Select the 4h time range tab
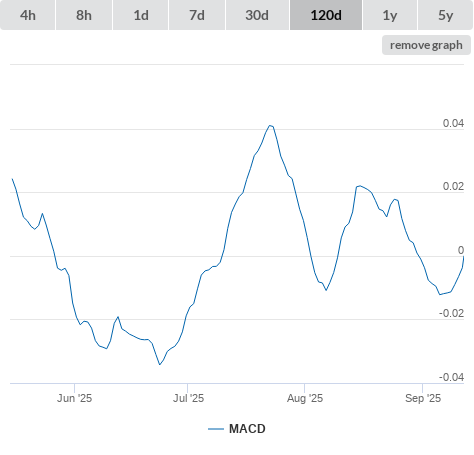Screen dimensions: 474x455 point(27,15)
